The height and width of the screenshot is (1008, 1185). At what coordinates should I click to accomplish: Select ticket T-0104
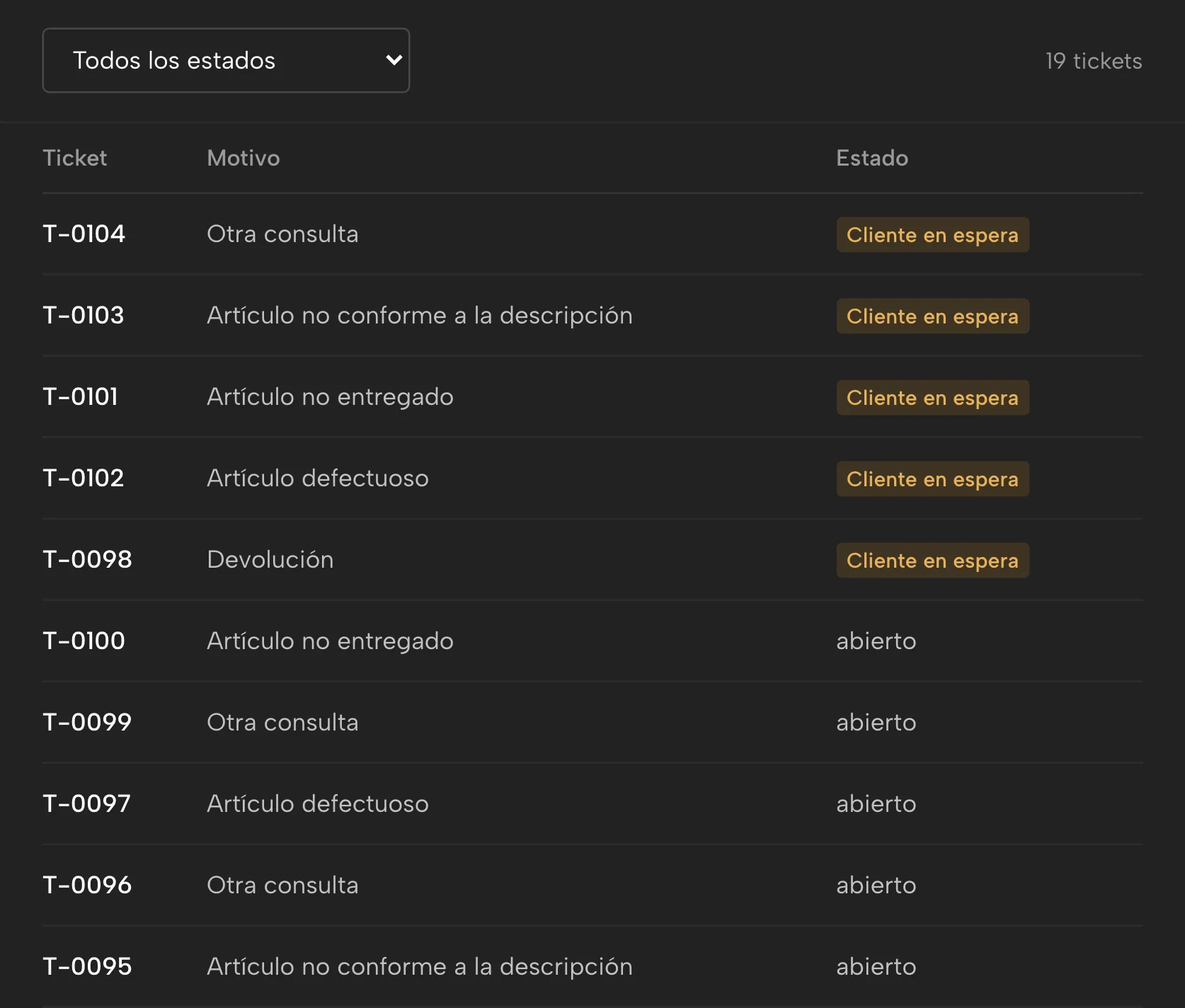[x=84, y=234]
